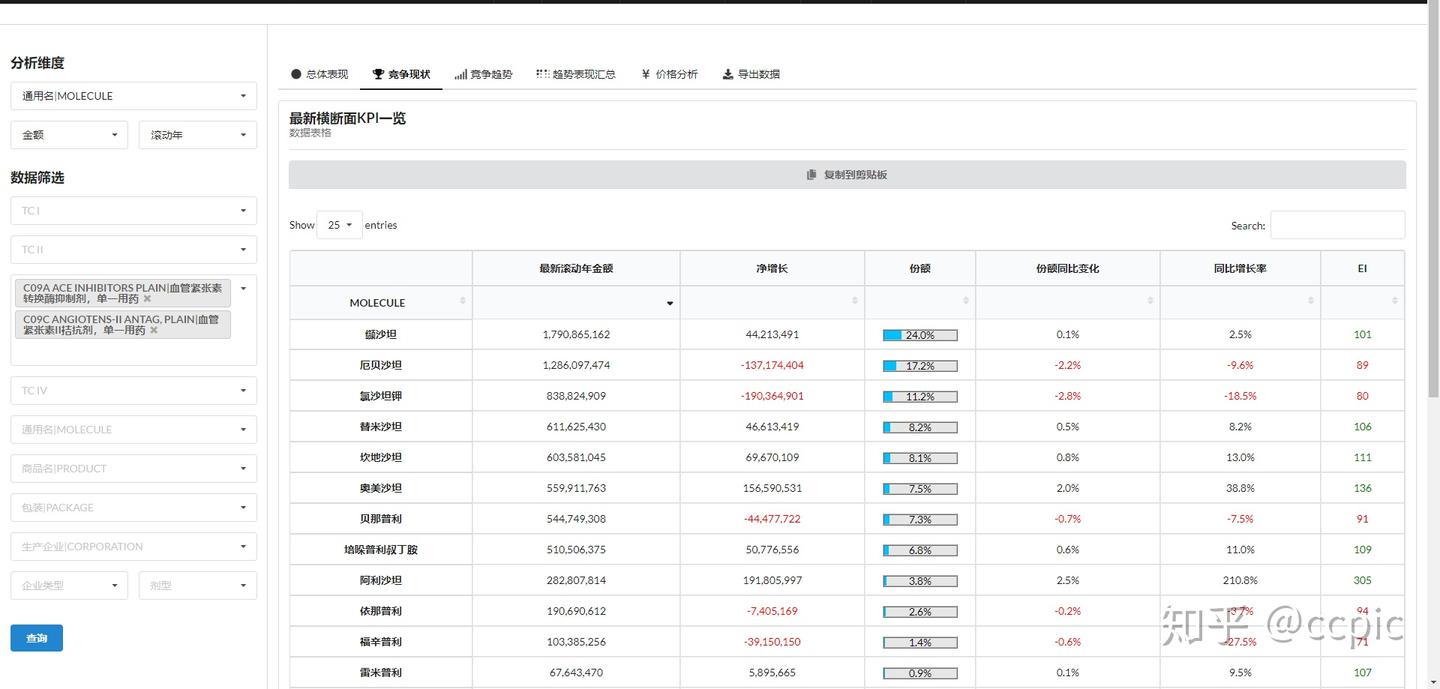Click the sort icon on 净增长 column

(x=855, y=301)
